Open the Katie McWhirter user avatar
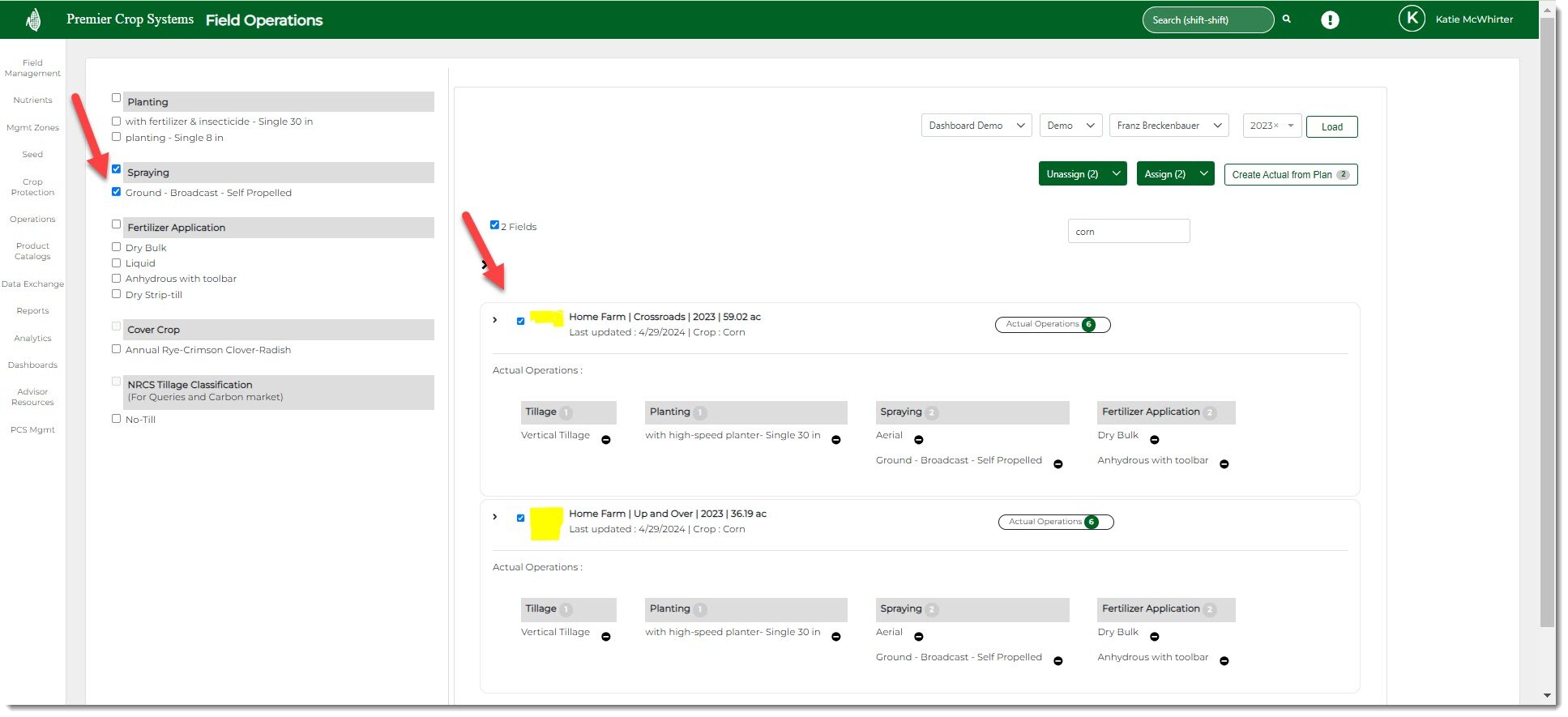 click(1412, 19)
